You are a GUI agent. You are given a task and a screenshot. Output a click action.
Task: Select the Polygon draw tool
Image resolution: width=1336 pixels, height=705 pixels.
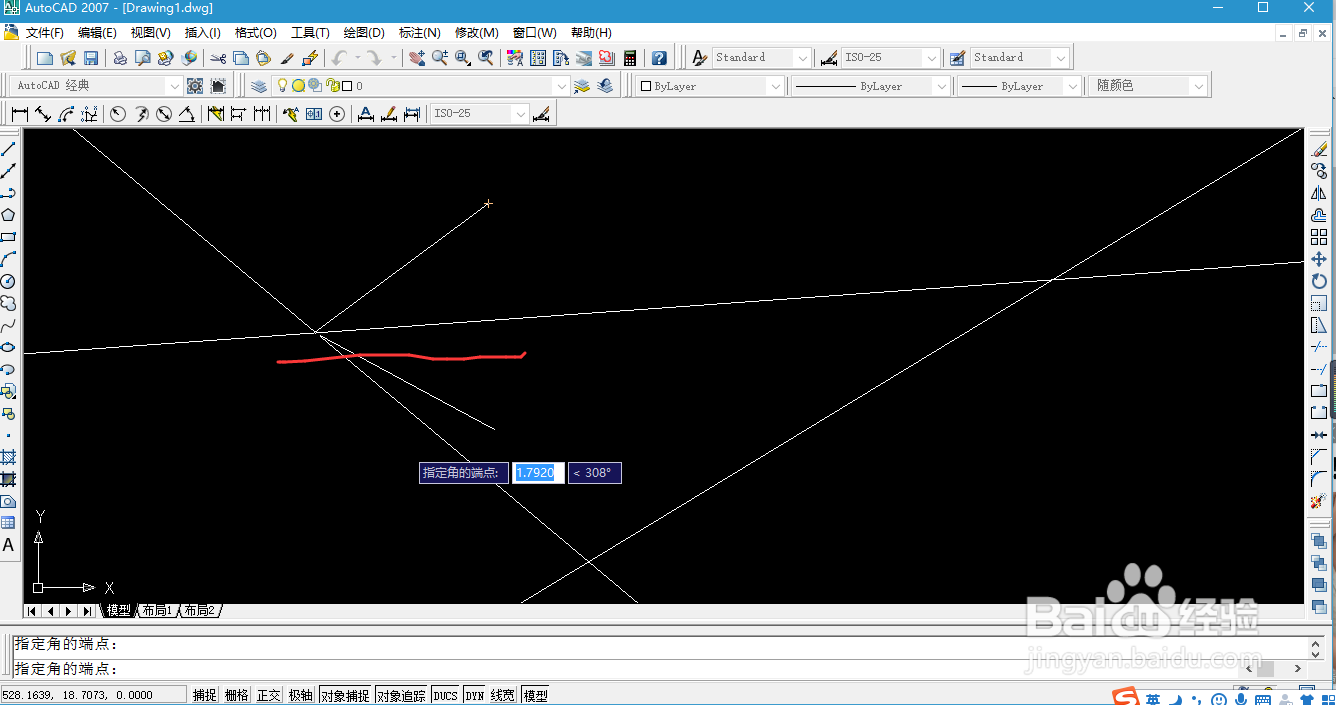(8, 215)
